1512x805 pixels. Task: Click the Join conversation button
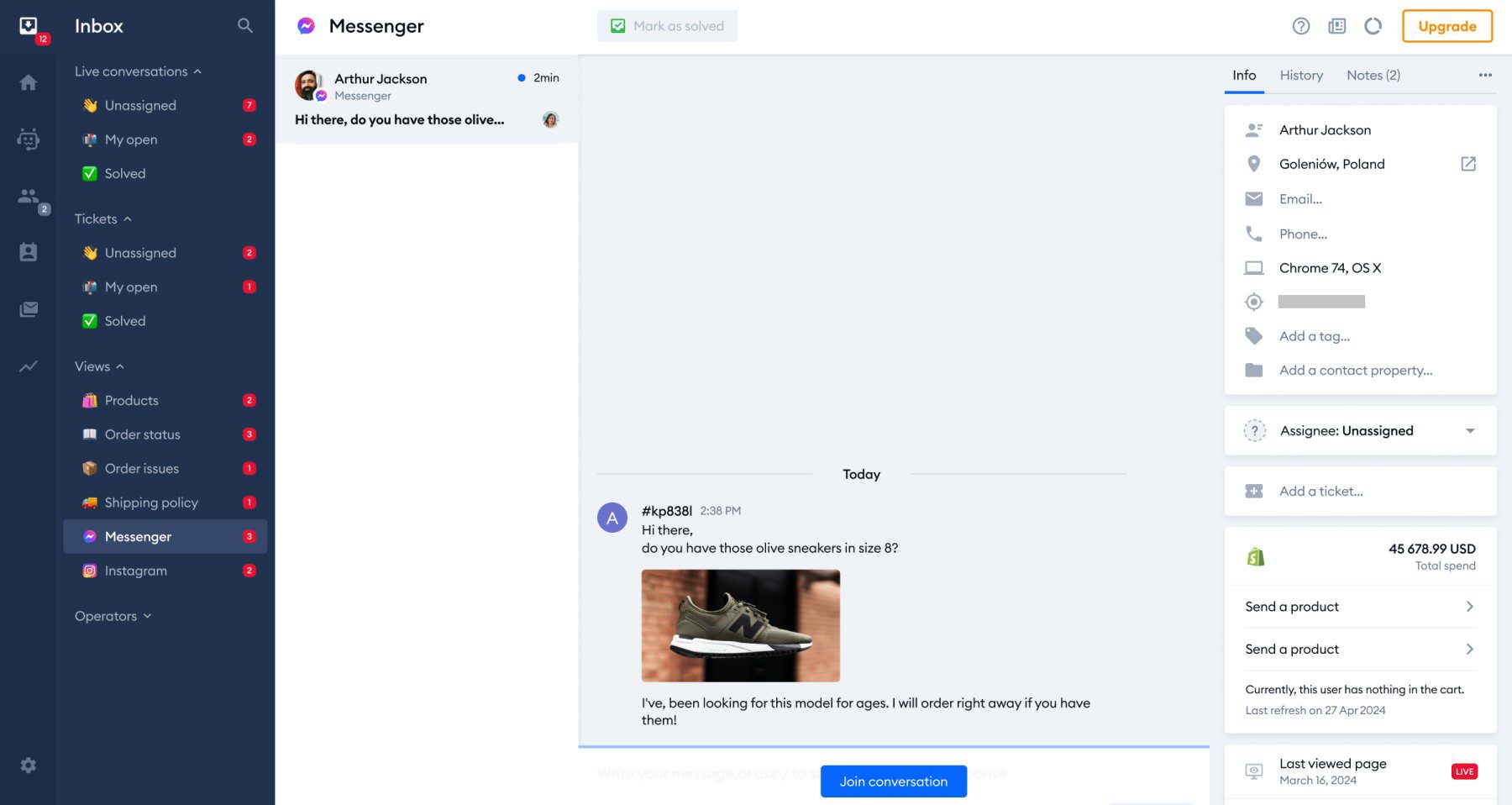pyautogui.click(x=893, y=781)
